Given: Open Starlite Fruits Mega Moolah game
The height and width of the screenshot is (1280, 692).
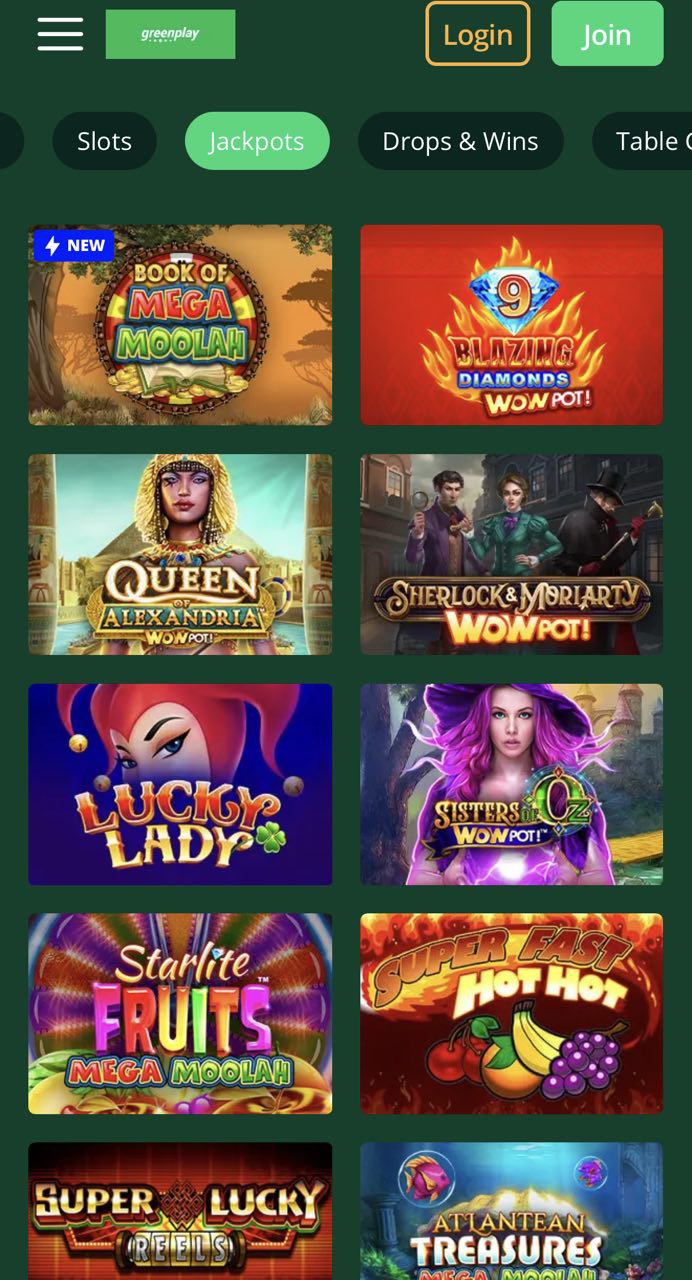Looking at the screenshot, I should (x=180, y=1014).
